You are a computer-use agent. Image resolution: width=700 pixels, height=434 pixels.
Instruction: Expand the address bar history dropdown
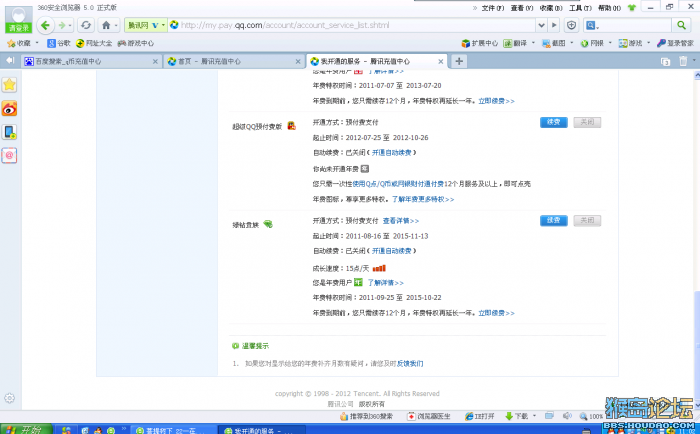[x=541, y=25]
